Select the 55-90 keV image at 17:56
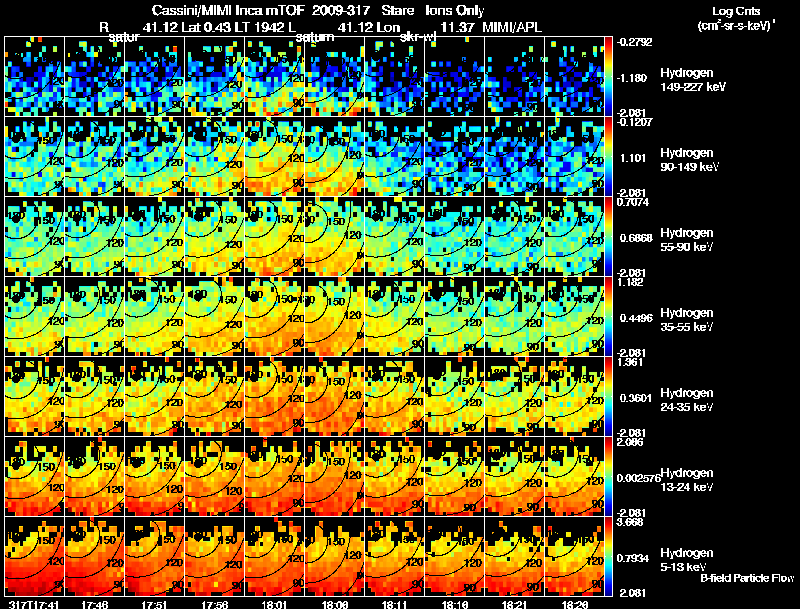Viewport: 800px width, 609px height. (x=215, y=237)
